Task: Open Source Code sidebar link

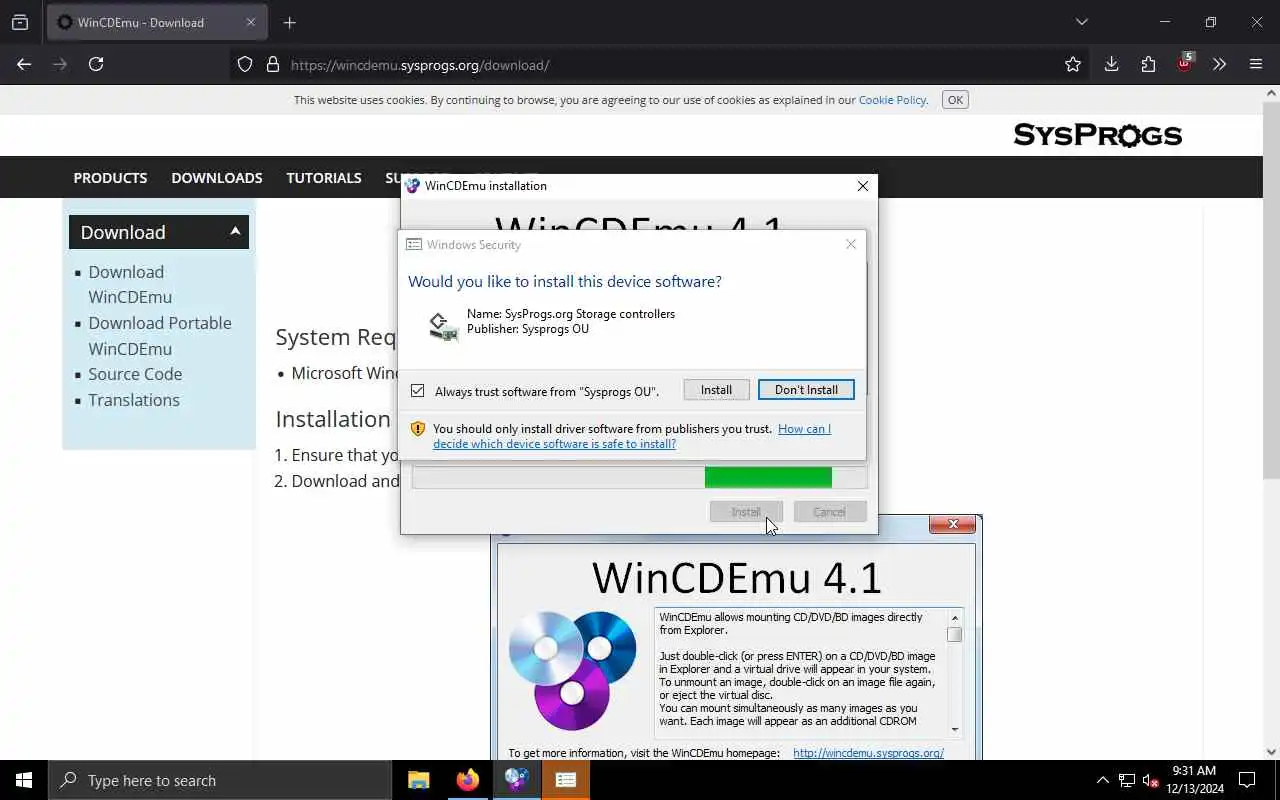Action: (135, 374)
